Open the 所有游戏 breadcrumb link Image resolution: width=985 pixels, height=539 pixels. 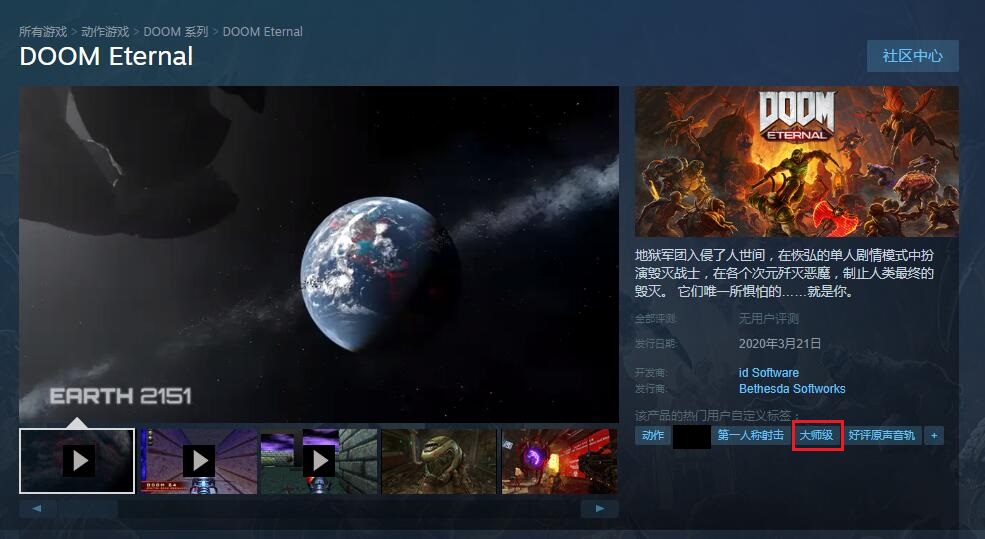(43, 31)
